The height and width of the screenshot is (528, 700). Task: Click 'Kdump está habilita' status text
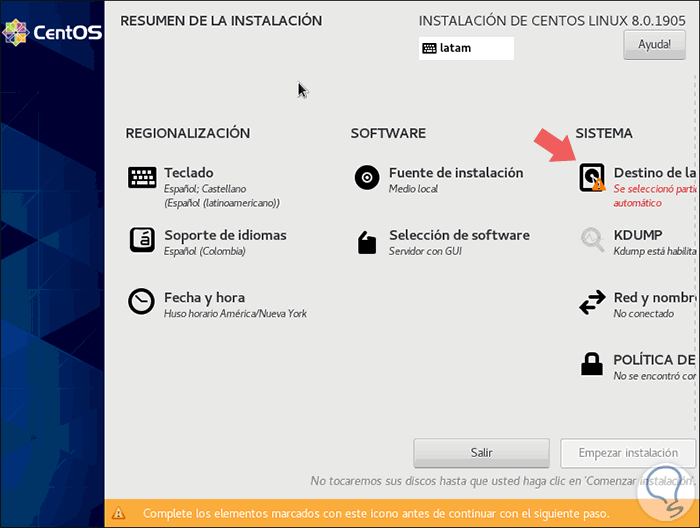tap(654, 251)
